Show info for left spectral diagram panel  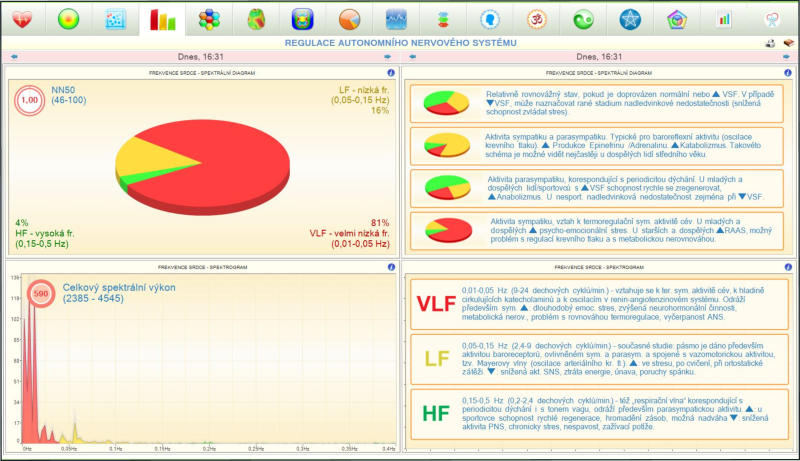(391, 73)
